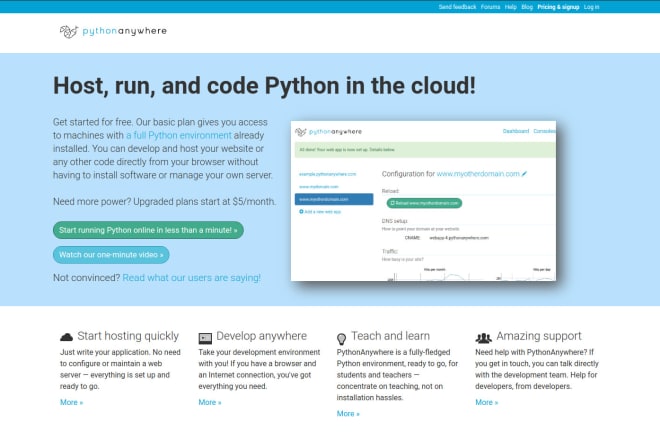
Task: Click Log in at top right
Action: tap(591, 7)
